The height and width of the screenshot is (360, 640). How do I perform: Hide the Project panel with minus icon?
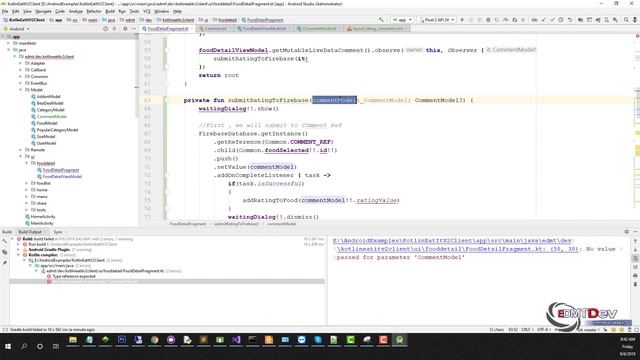134,29
